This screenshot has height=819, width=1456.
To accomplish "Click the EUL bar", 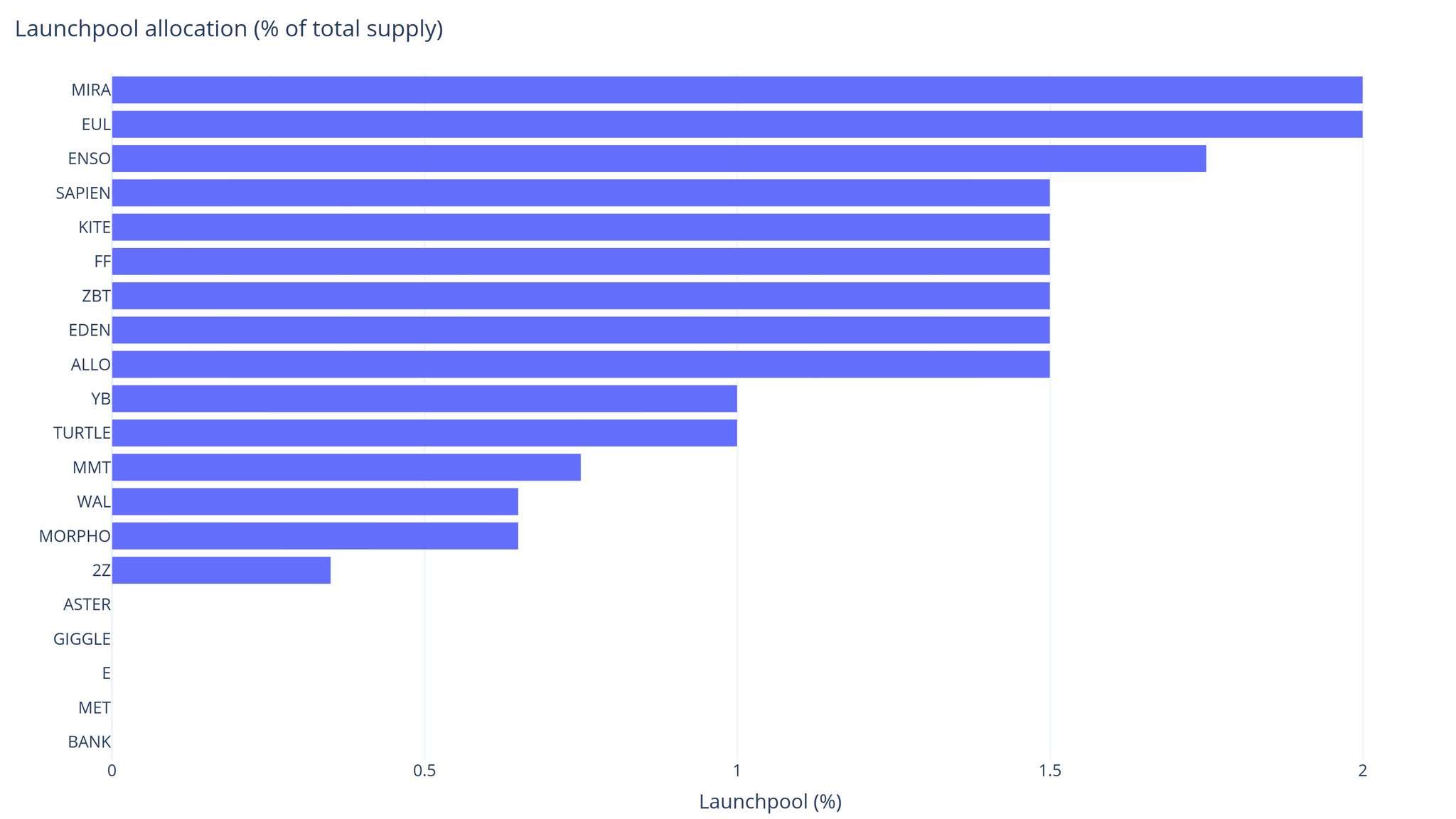I will click(x=737, y=124).
